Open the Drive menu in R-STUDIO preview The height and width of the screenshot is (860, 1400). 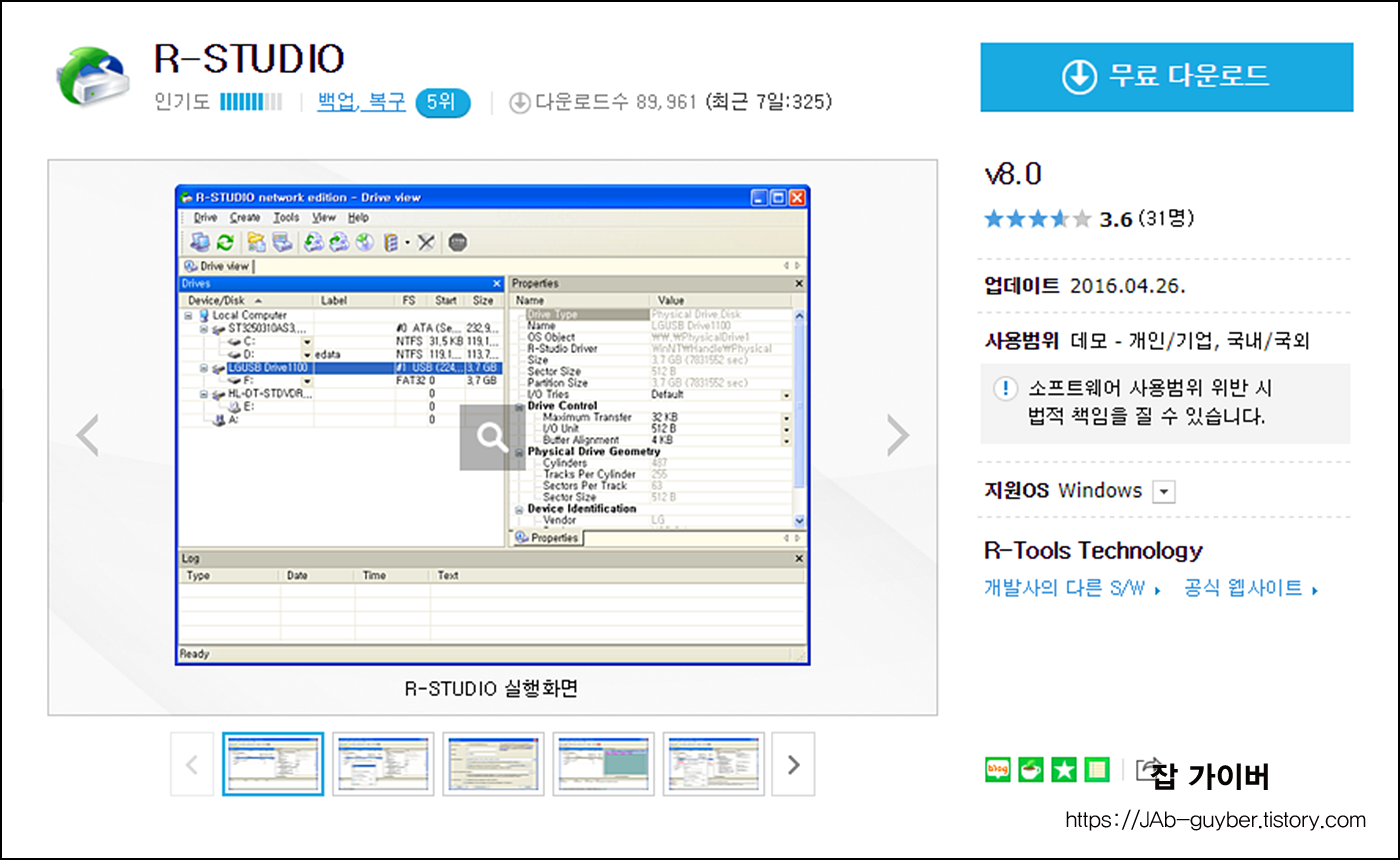pyautogui.click(x=205, y=217)
